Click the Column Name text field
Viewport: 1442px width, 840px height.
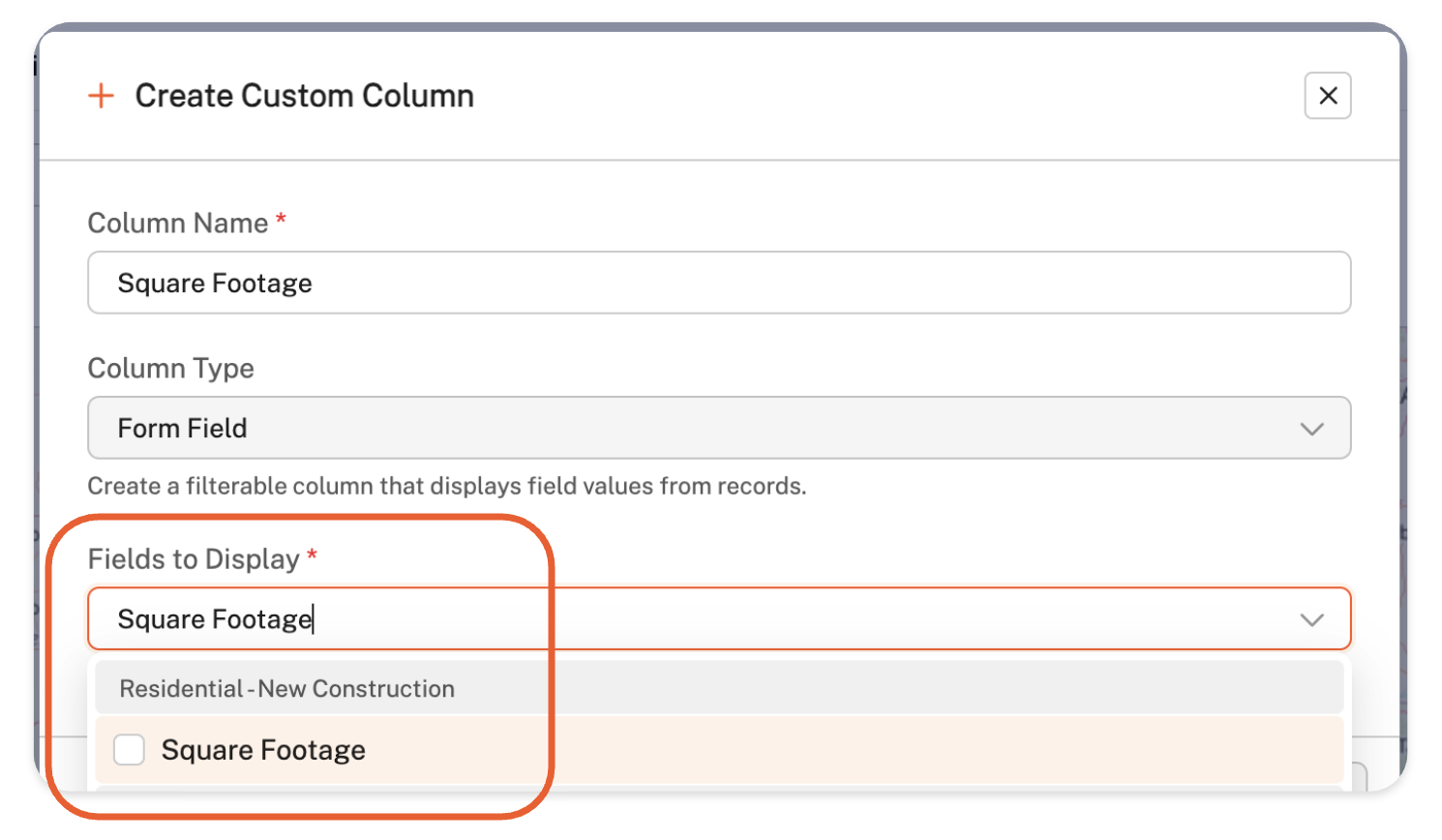point(718,283)
